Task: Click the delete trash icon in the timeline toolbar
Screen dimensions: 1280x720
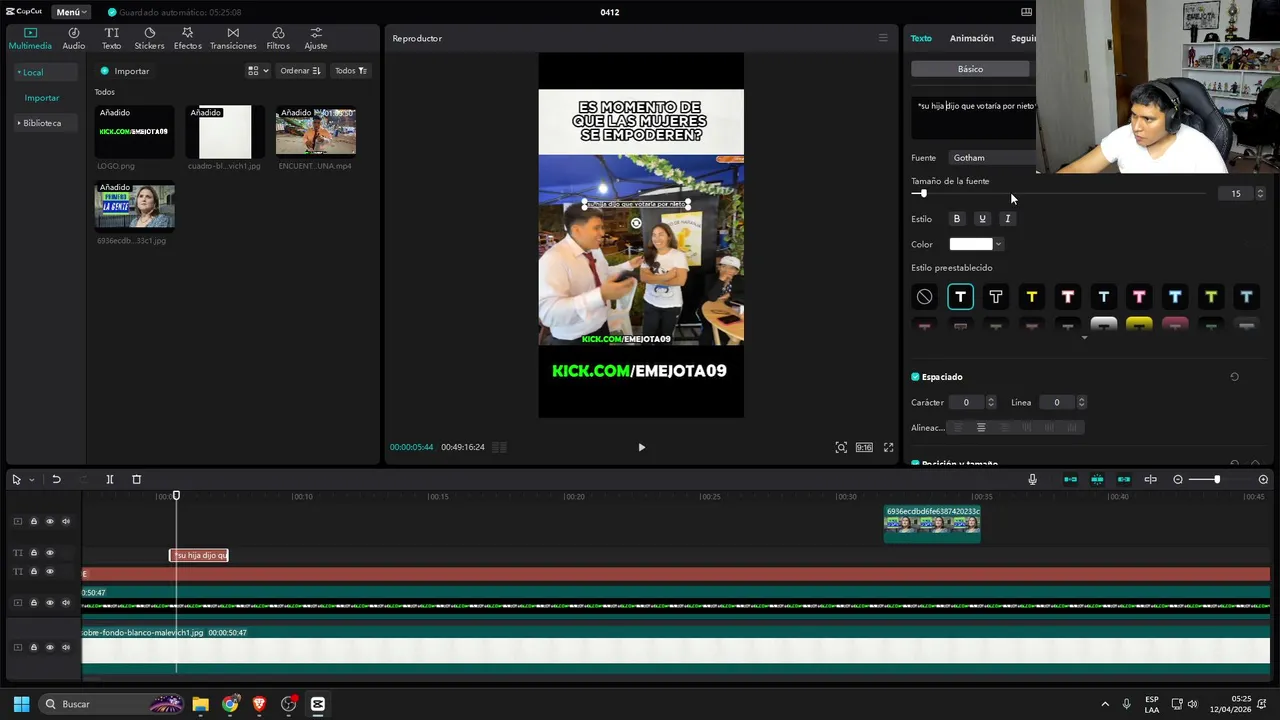Action: (137, 480)
